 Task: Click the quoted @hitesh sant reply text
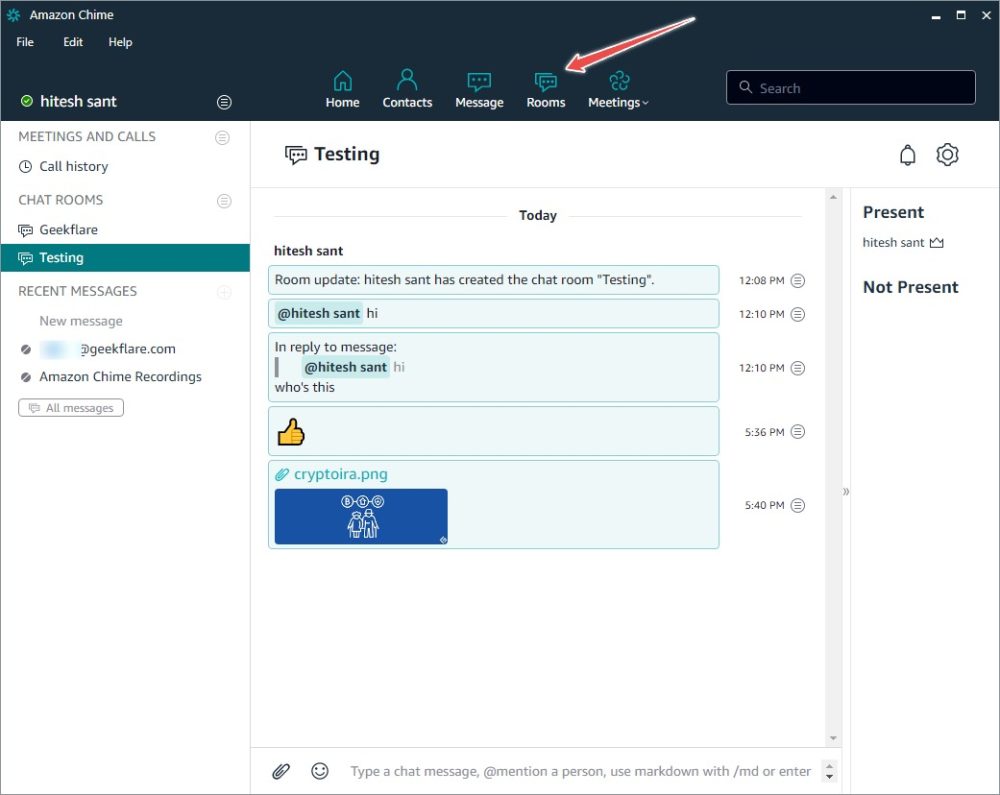pos(345,367)
